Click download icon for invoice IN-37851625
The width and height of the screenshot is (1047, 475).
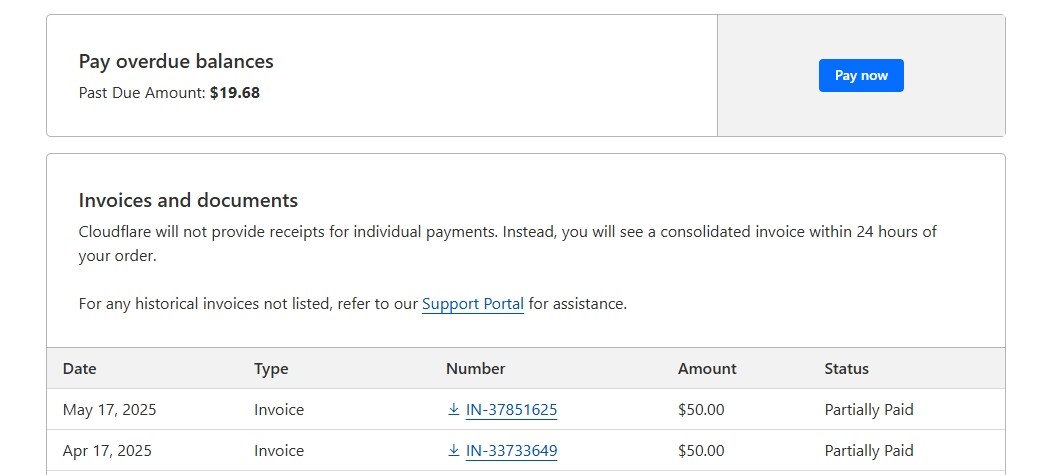(453, 410)
